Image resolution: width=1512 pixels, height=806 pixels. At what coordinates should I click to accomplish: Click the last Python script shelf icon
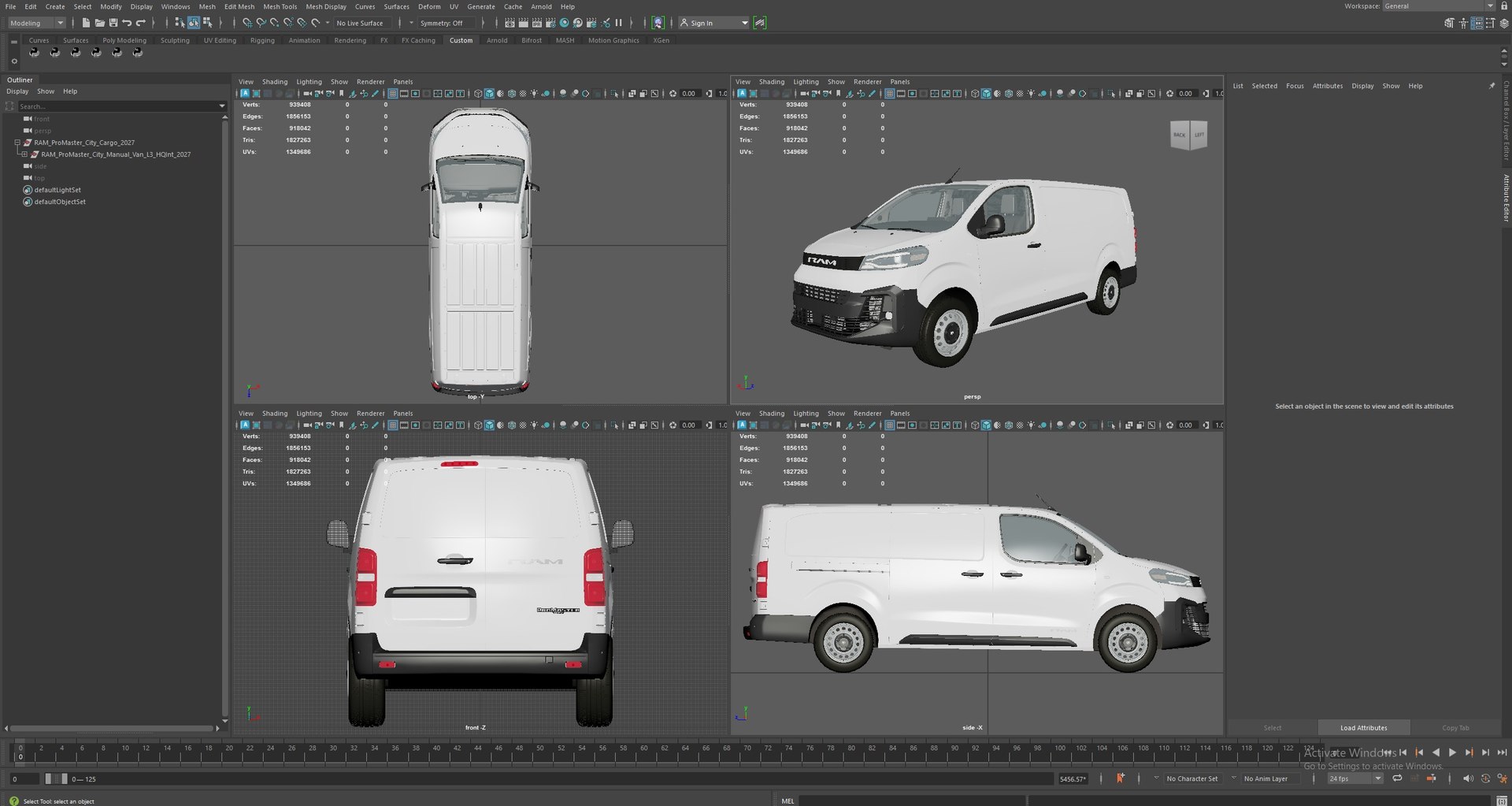click(137, 52)
